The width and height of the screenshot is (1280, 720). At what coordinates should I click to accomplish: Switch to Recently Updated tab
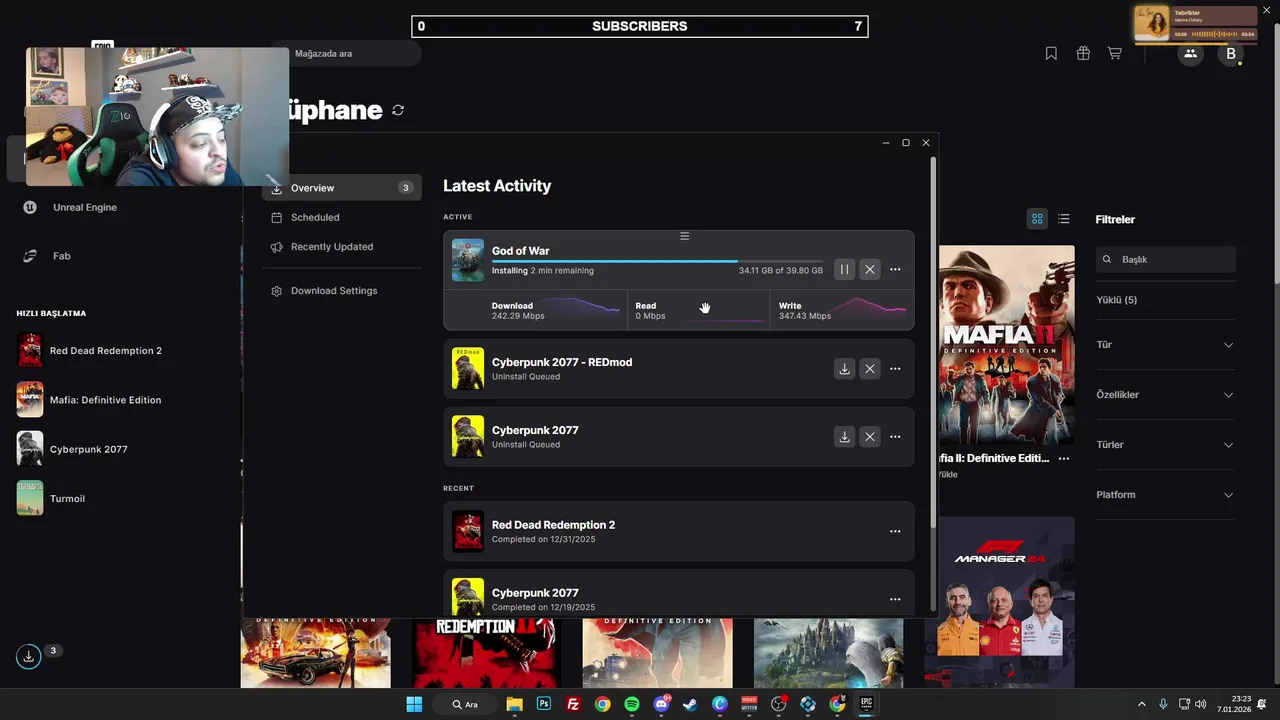coord(342,246)
